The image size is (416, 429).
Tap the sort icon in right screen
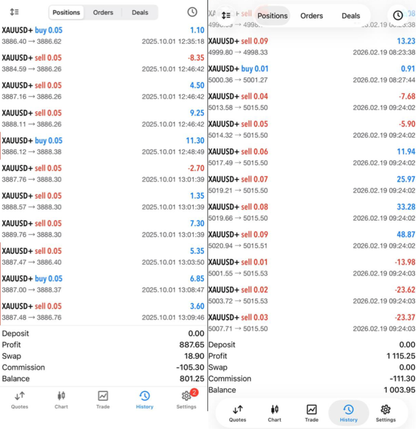tap(226, 15)
